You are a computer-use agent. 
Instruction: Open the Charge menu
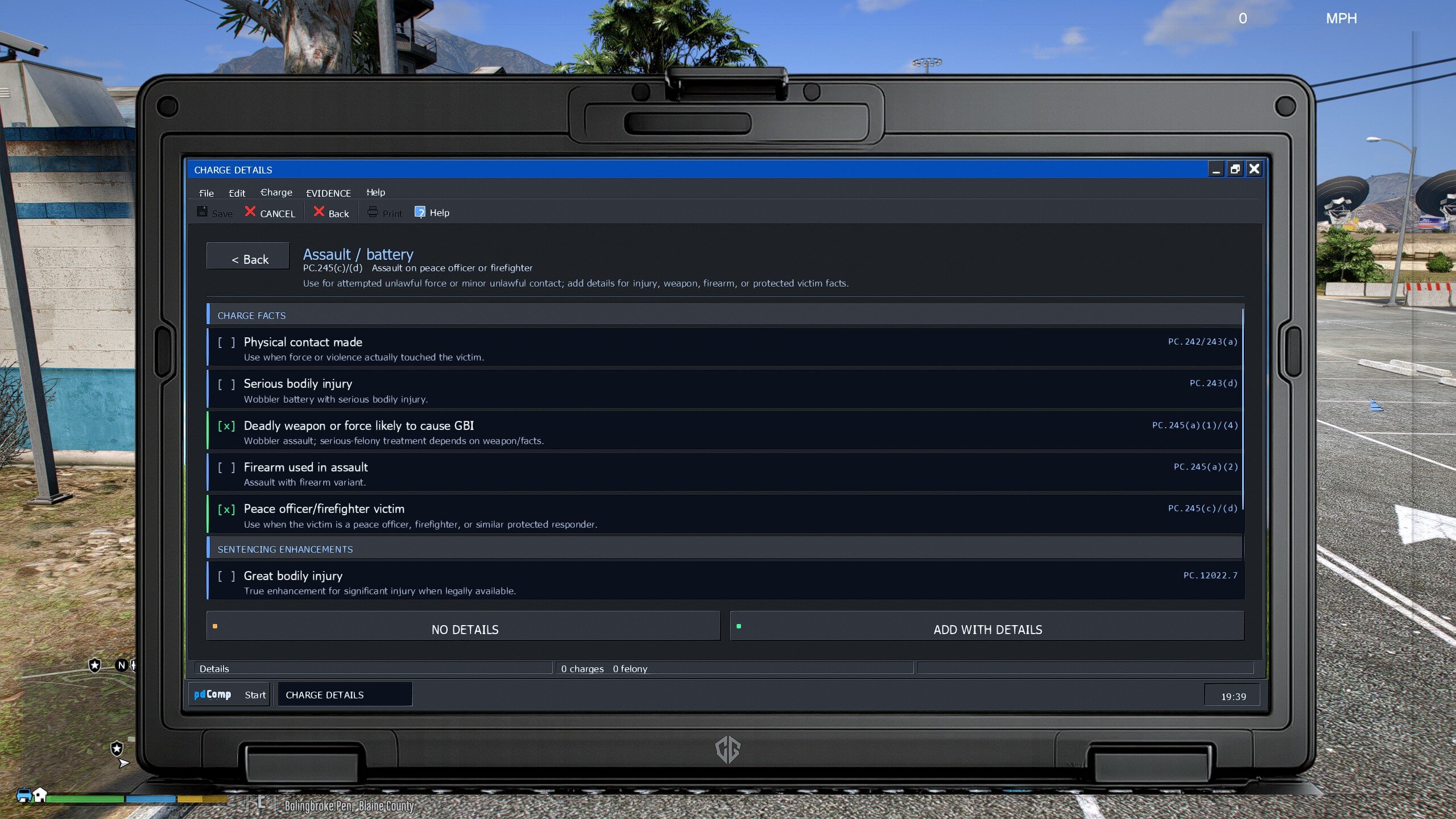276,193
